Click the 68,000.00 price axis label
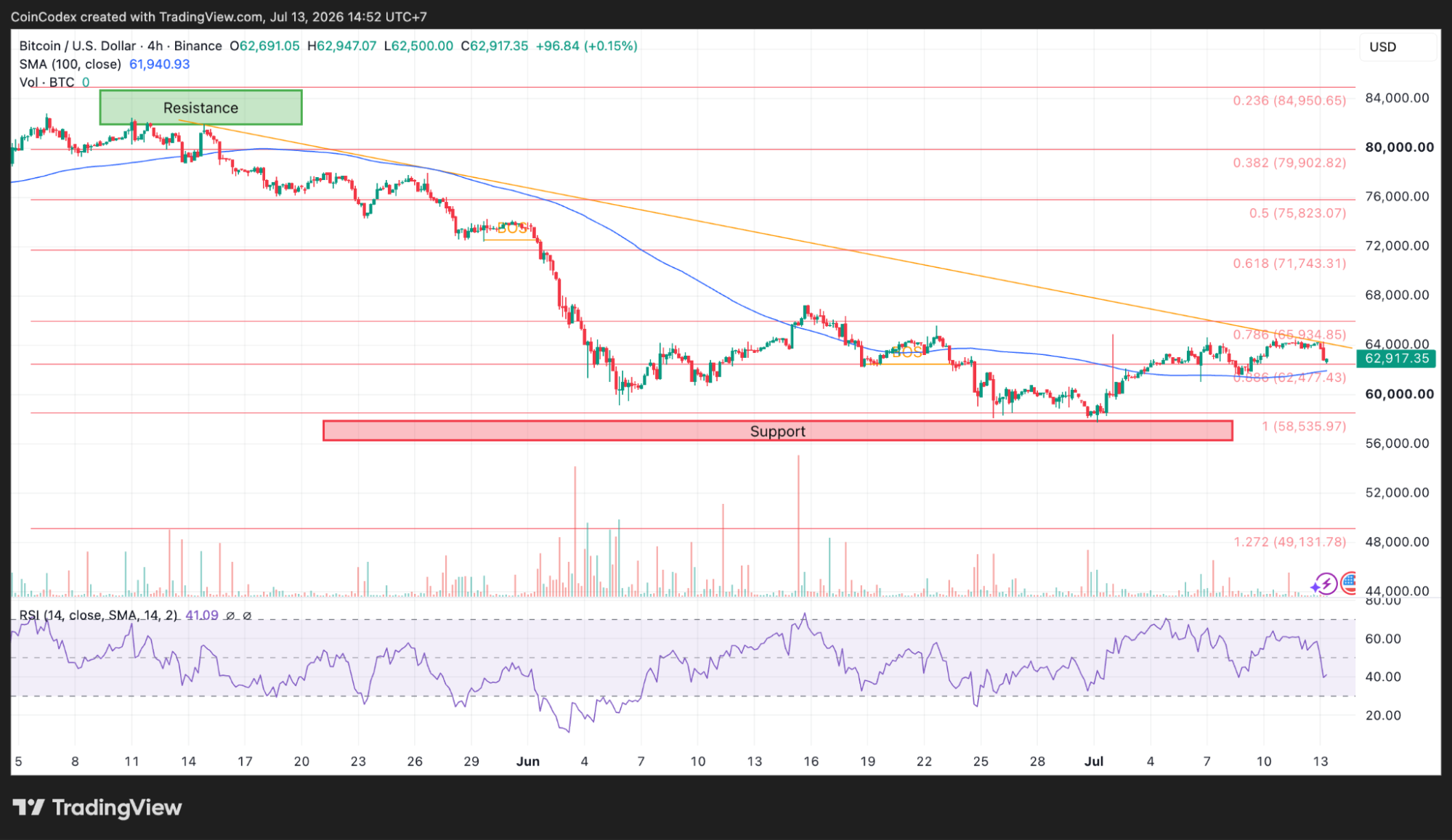Viewport: 1452px width, 840px height. pyautogui.click(x=1397, y=295)
